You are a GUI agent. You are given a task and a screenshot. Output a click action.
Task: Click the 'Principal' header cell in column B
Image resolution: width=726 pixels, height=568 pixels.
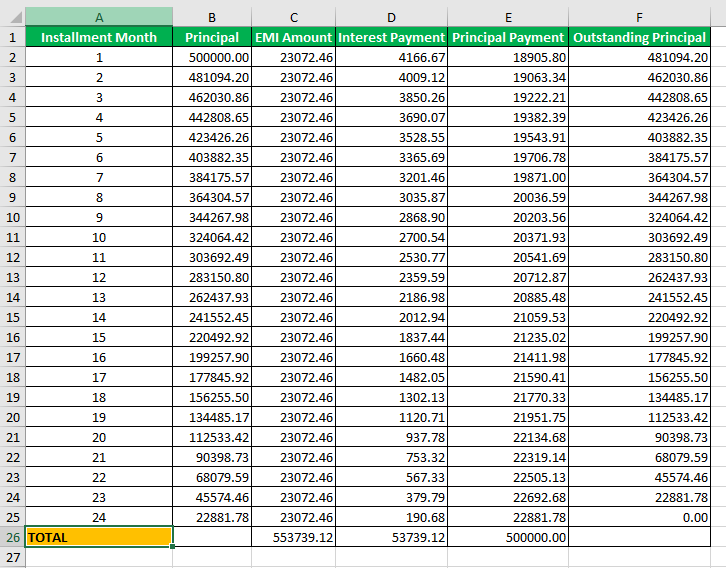click(212, 37)
